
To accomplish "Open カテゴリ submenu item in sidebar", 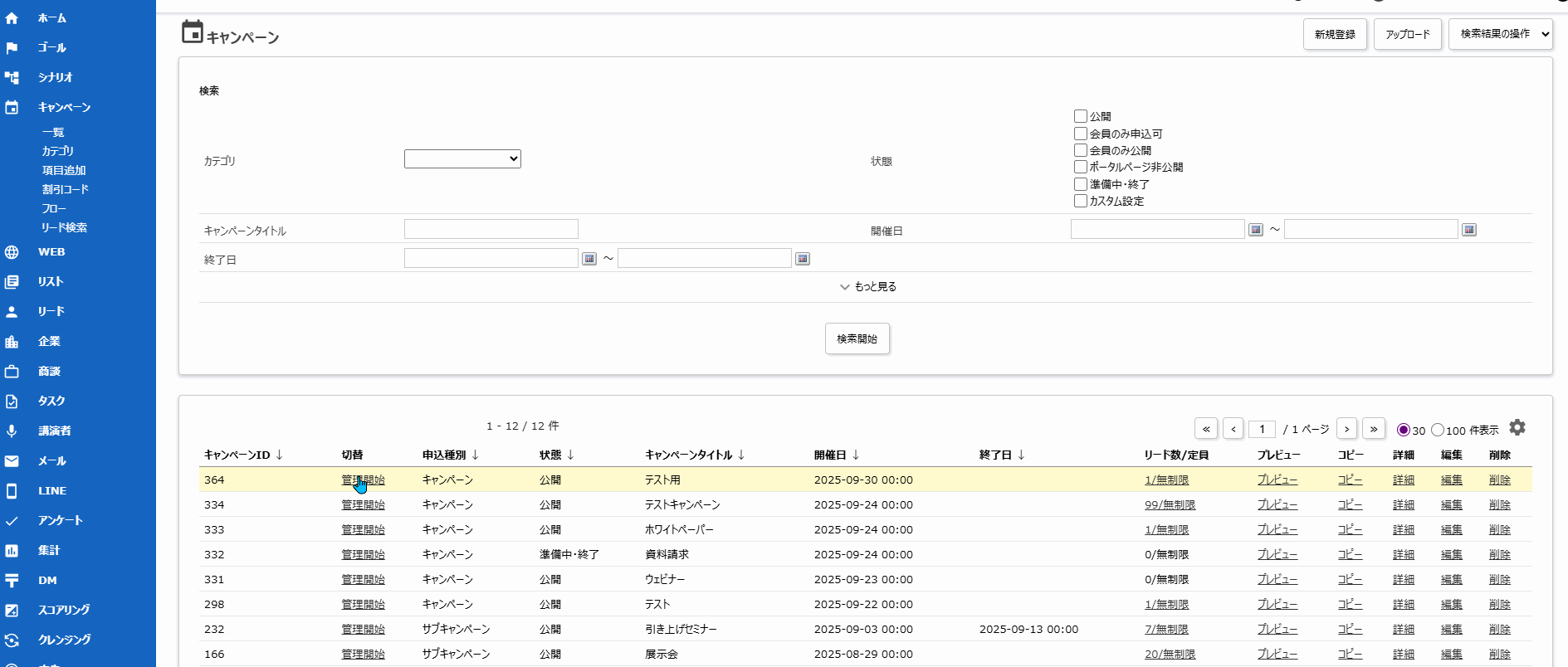I will (58, 152).
